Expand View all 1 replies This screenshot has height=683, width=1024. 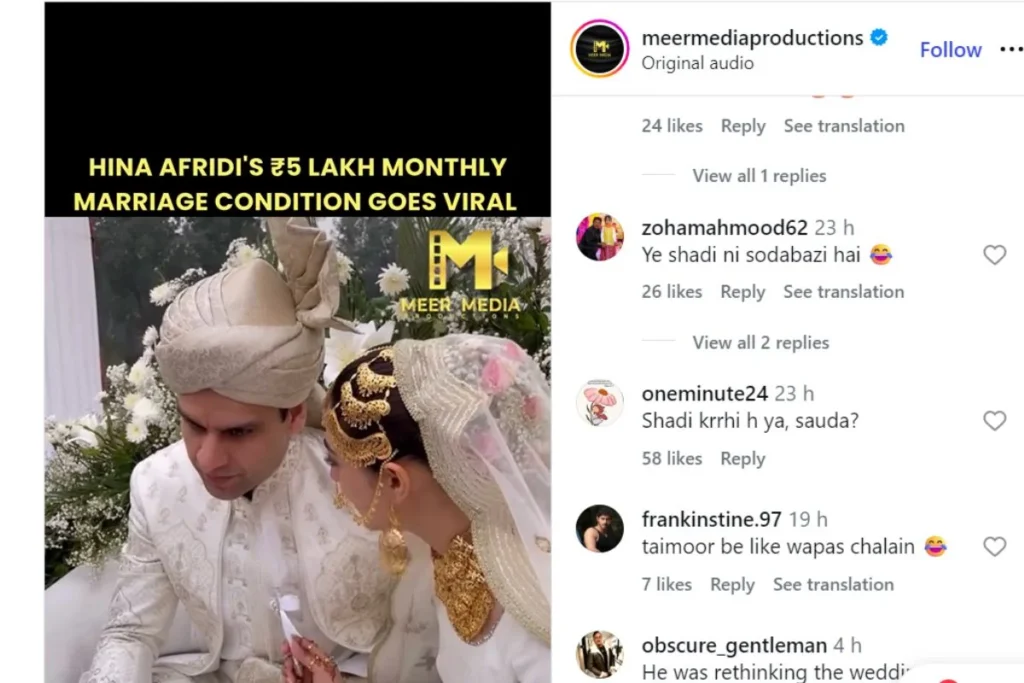759,176
